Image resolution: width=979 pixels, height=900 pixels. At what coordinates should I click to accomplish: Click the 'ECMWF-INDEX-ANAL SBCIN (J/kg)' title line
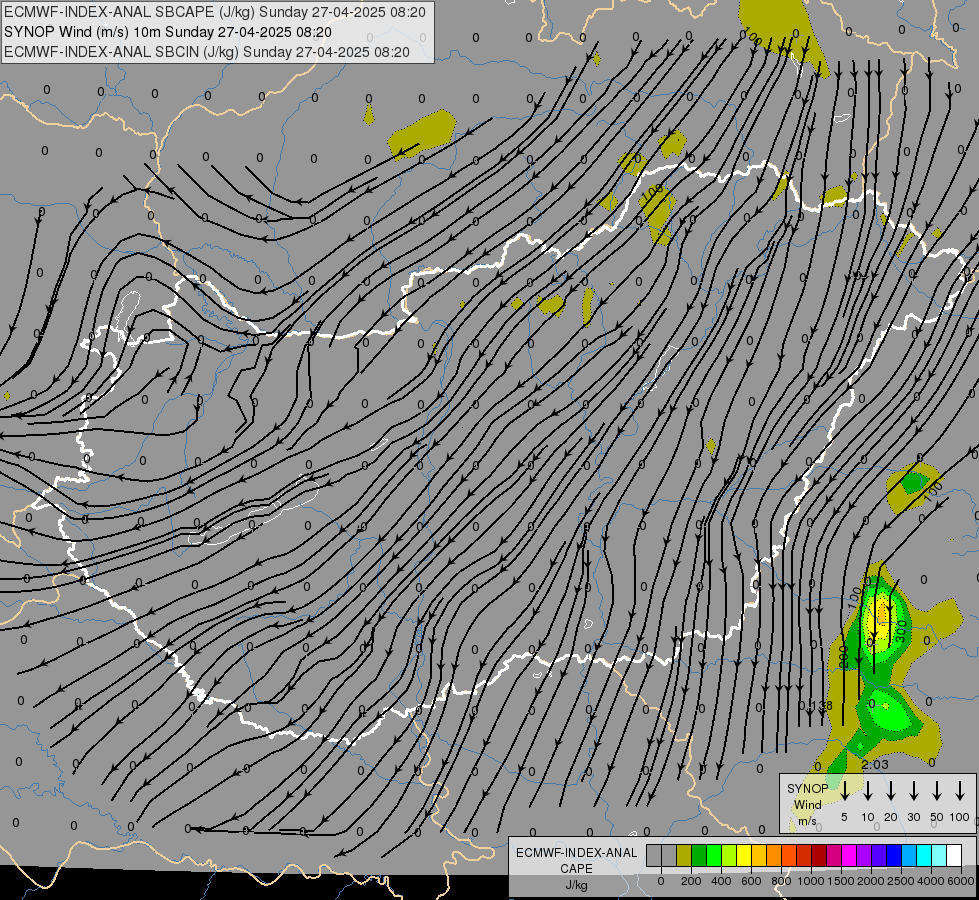click(207, 52)
